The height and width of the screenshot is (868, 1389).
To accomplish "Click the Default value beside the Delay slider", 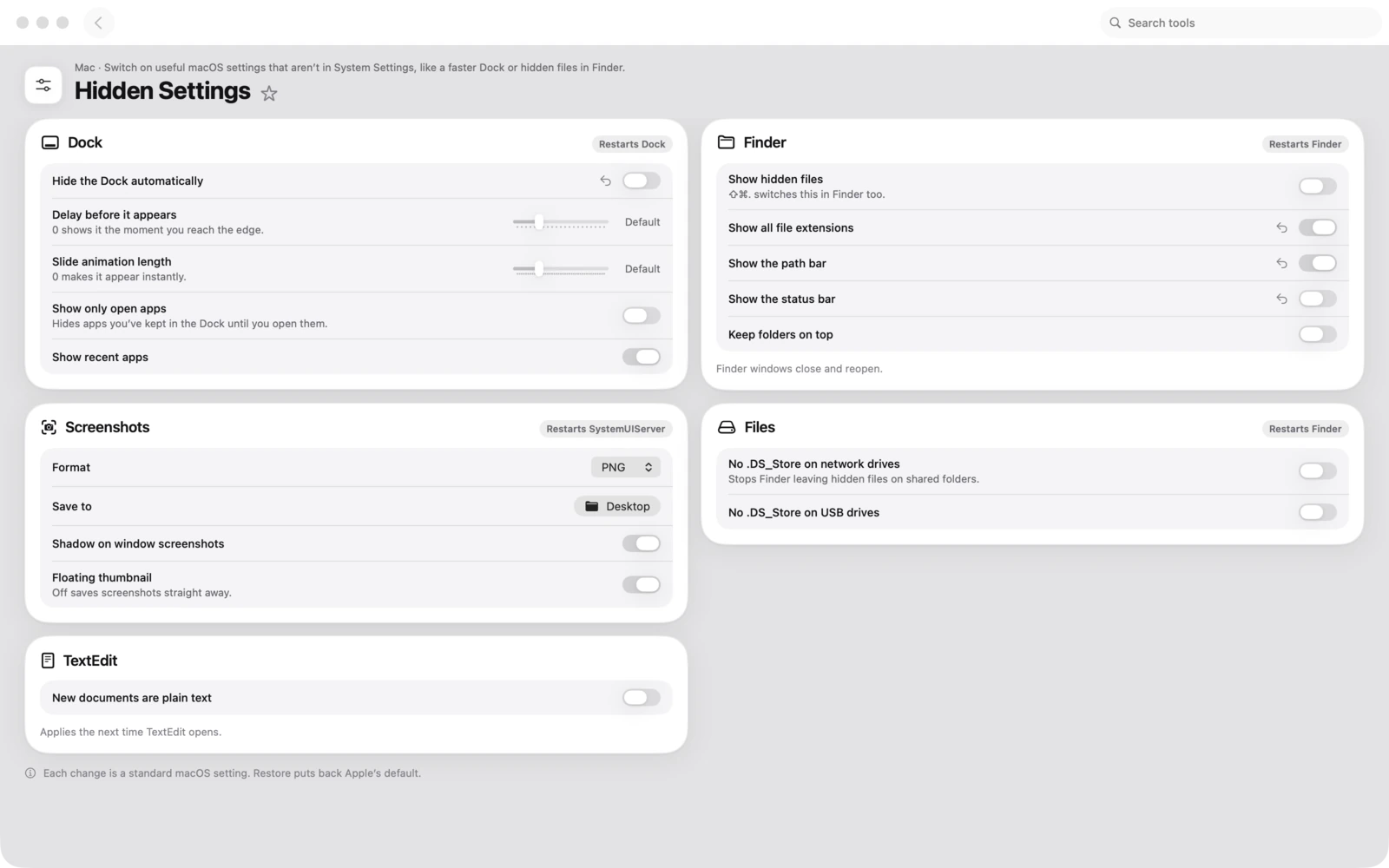I will click(x=642, y=222).
